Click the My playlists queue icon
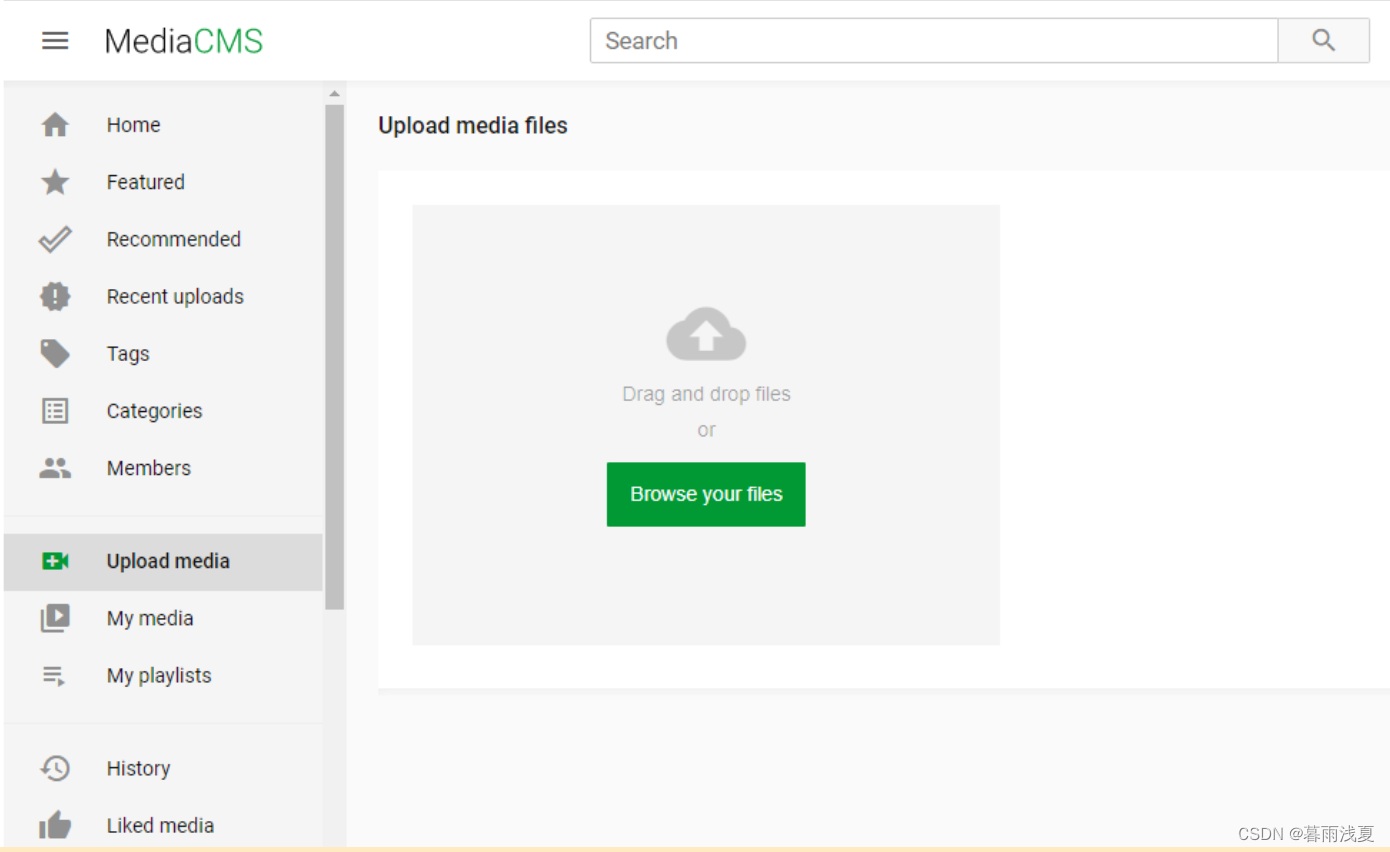The height and width of the screenshot is (852, 1390). pyautogui.click(x=55, y=676)
